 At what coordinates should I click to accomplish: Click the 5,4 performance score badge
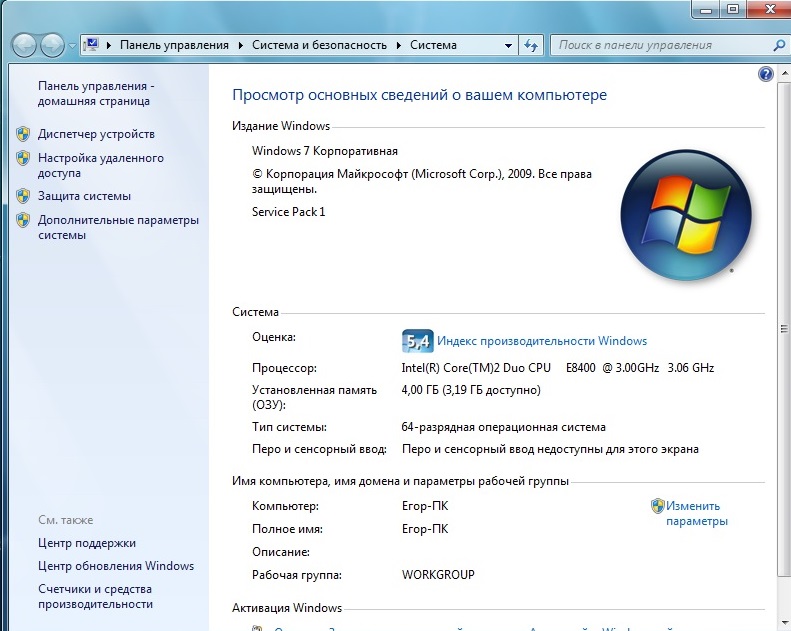pos(416,340)
